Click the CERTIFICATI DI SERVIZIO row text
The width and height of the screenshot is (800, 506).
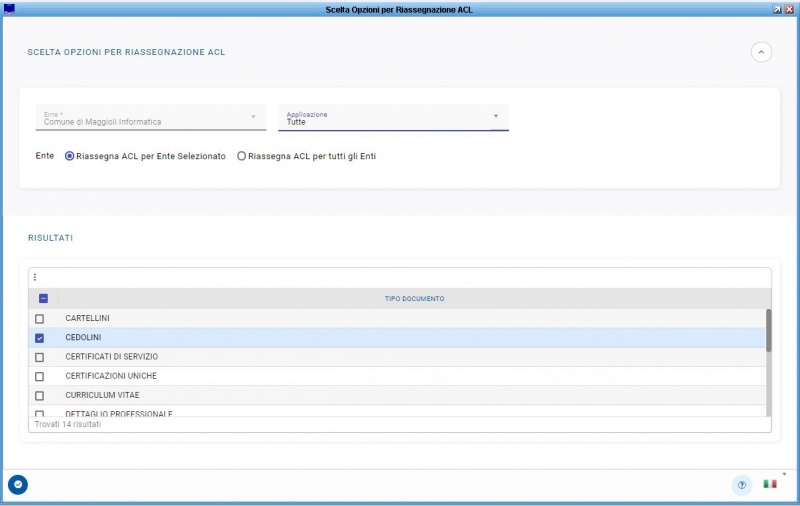pyautogui.click(x=111, y=357)
